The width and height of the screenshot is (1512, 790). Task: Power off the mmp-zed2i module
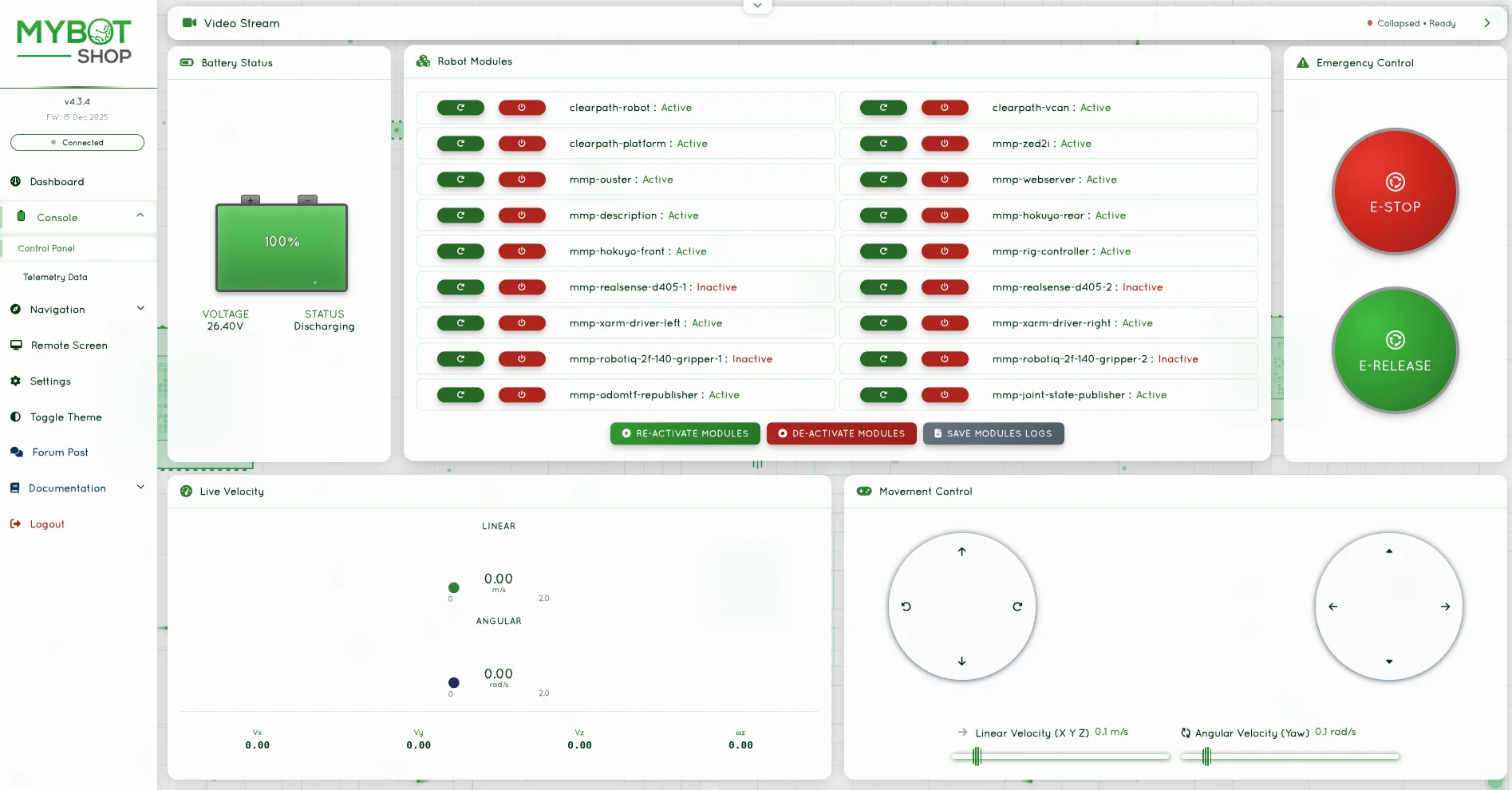pos(945,144)
